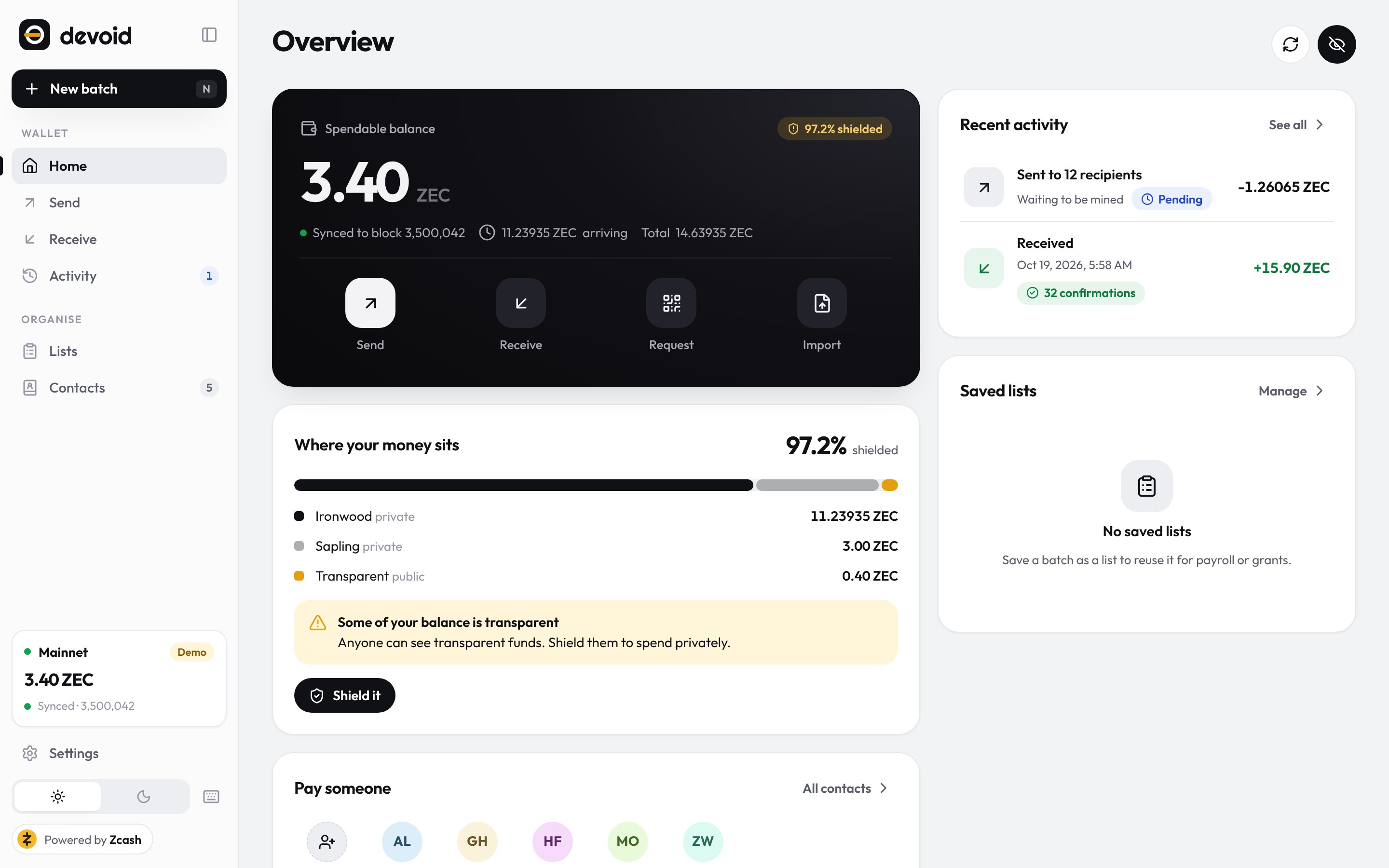
Task: Click the N shortcut key badge
Action: [206, 89]
